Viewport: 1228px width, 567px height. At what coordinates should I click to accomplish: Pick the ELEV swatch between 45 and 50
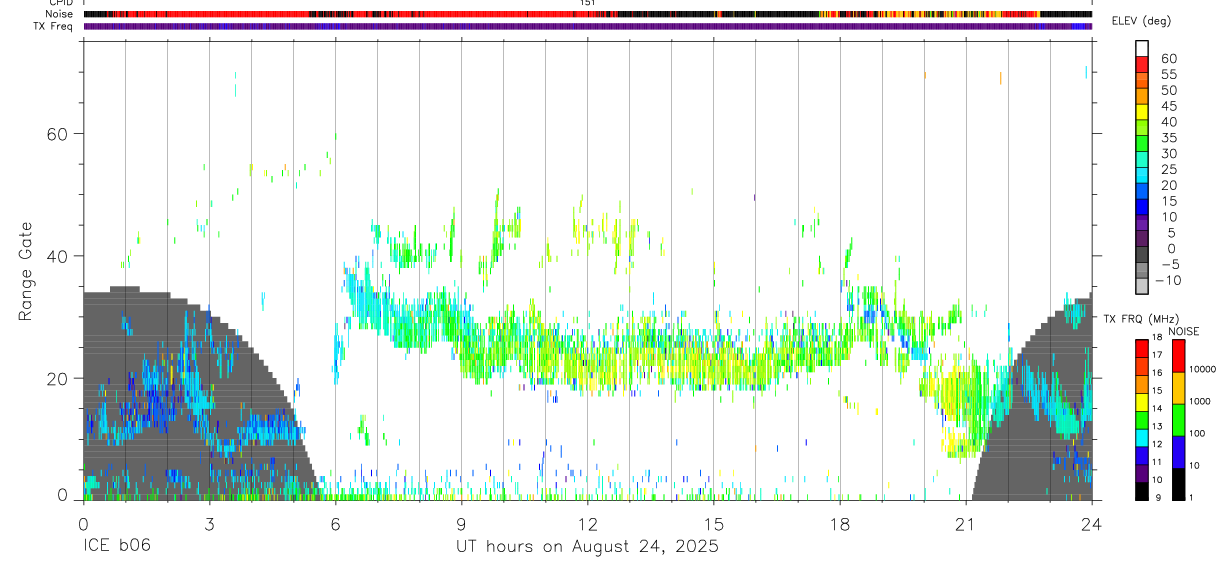[x=1142, y=98]
